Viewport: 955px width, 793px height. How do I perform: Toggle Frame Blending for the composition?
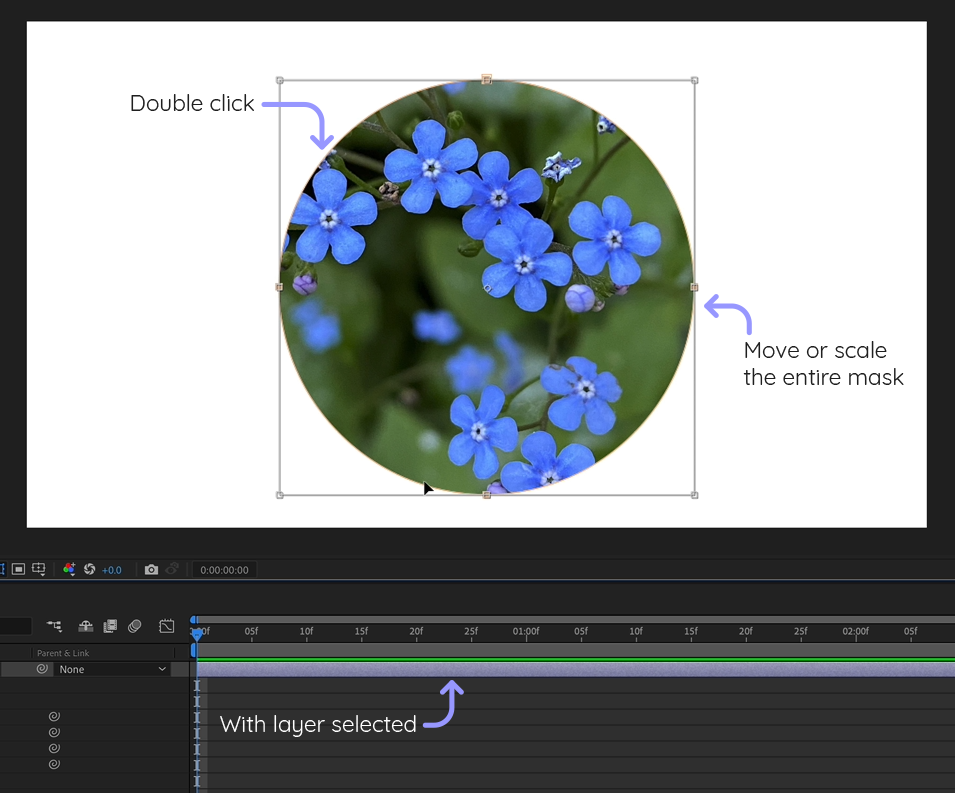[x=110, y=626]
